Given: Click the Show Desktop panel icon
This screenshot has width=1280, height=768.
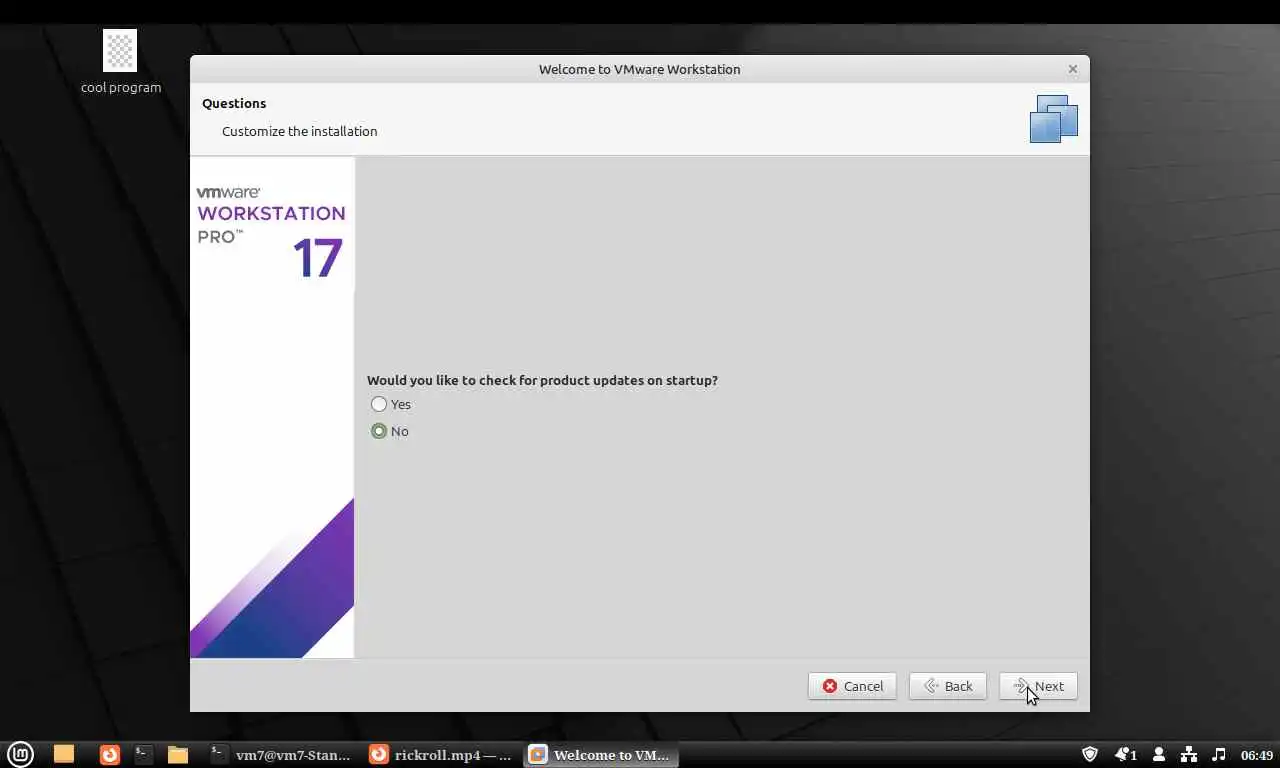Looking at the screenshot, I should click(x=64, y=754).
